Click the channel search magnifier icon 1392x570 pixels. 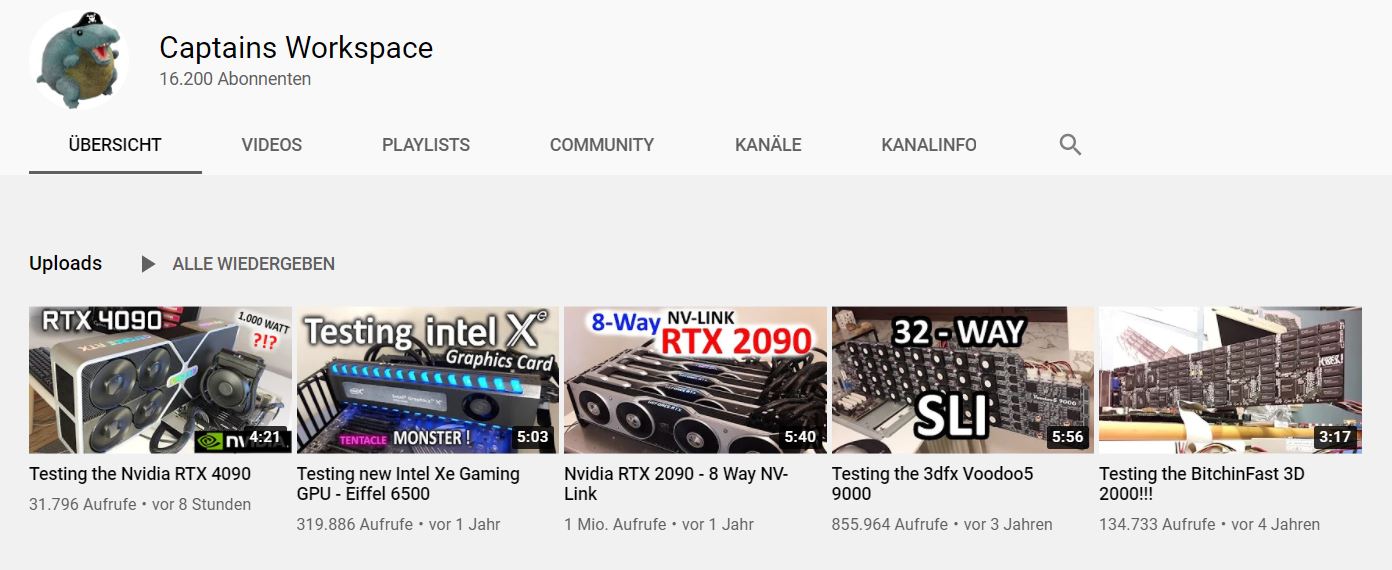[1070, 145]
